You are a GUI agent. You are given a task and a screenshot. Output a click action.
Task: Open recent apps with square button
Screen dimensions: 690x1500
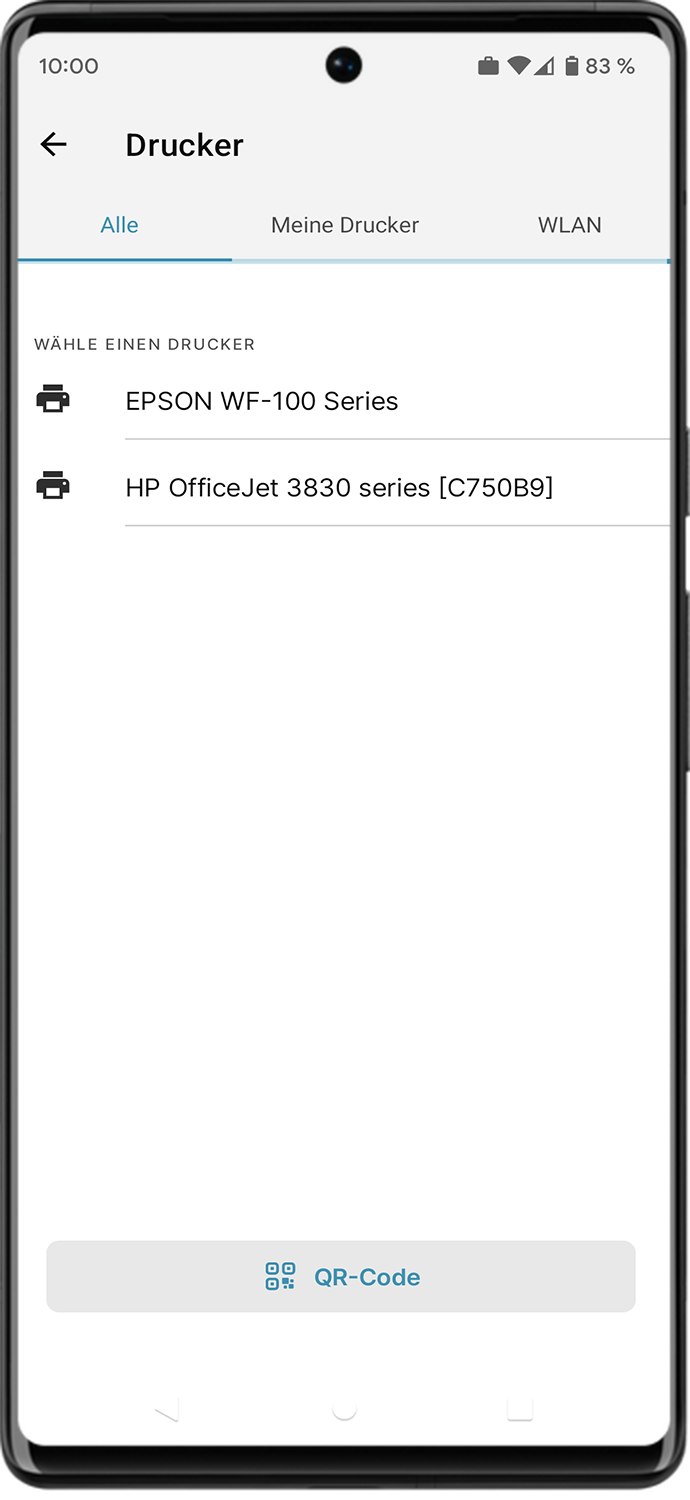520,1409
